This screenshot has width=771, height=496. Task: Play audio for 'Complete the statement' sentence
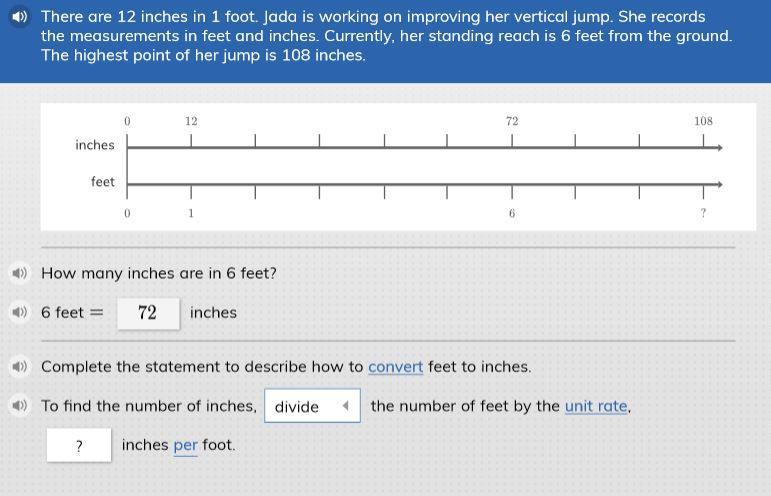pos(19,366)
